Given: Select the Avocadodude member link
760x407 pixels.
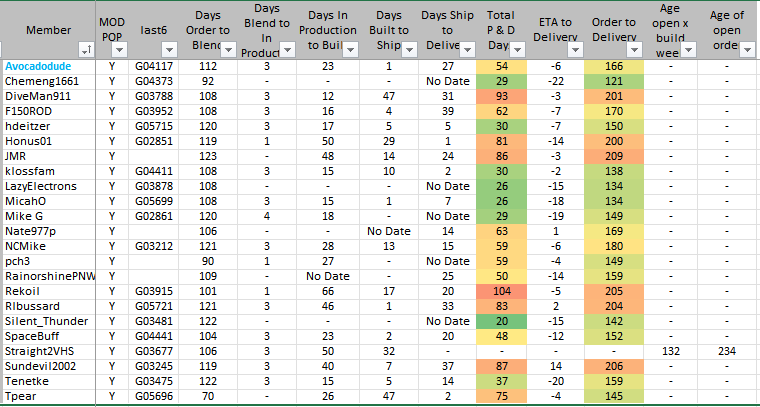Looking at the screenshot, I should [x=41, y=65].
